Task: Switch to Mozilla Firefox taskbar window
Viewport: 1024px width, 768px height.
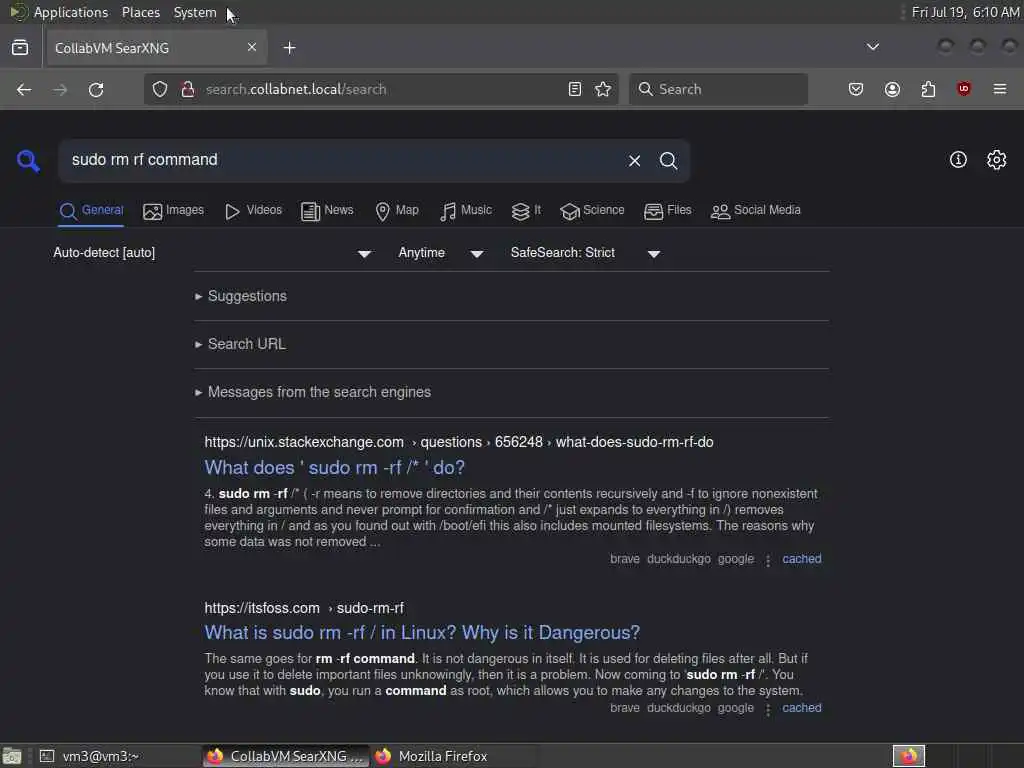Action: pos(454,756)
